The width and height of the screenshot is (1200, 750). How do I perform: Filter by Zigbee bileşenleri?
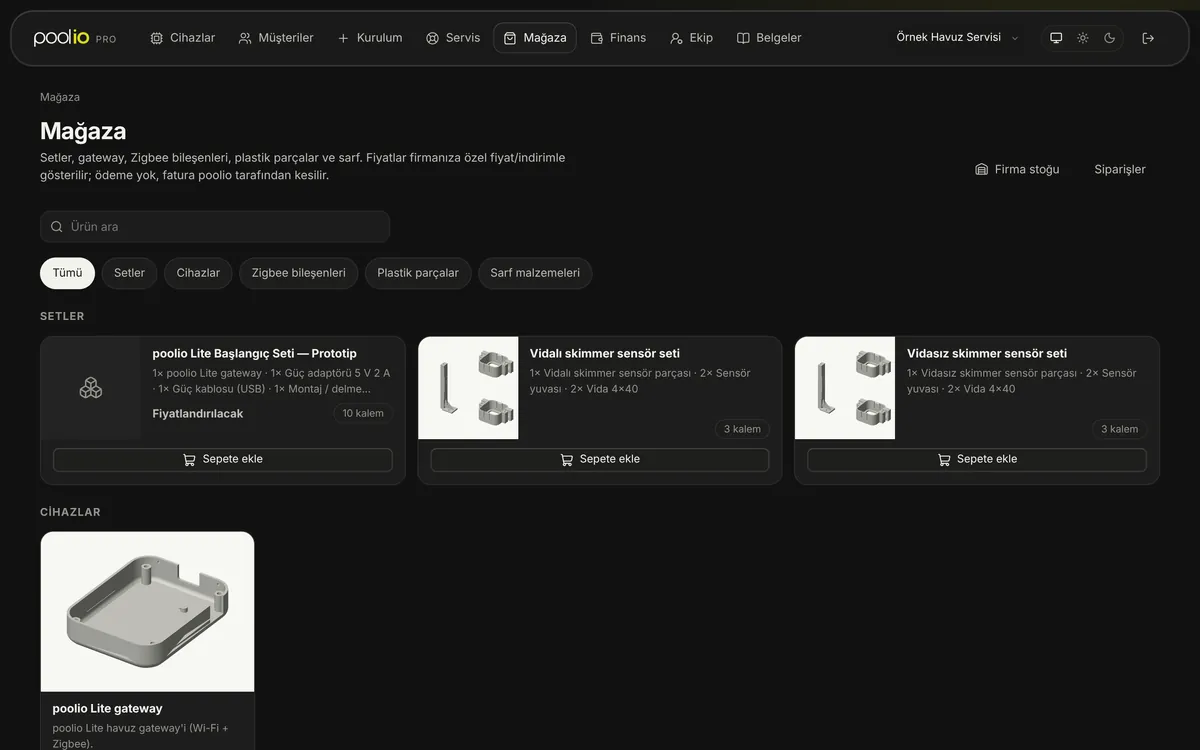pyautogui.click(x=298, y=273)
